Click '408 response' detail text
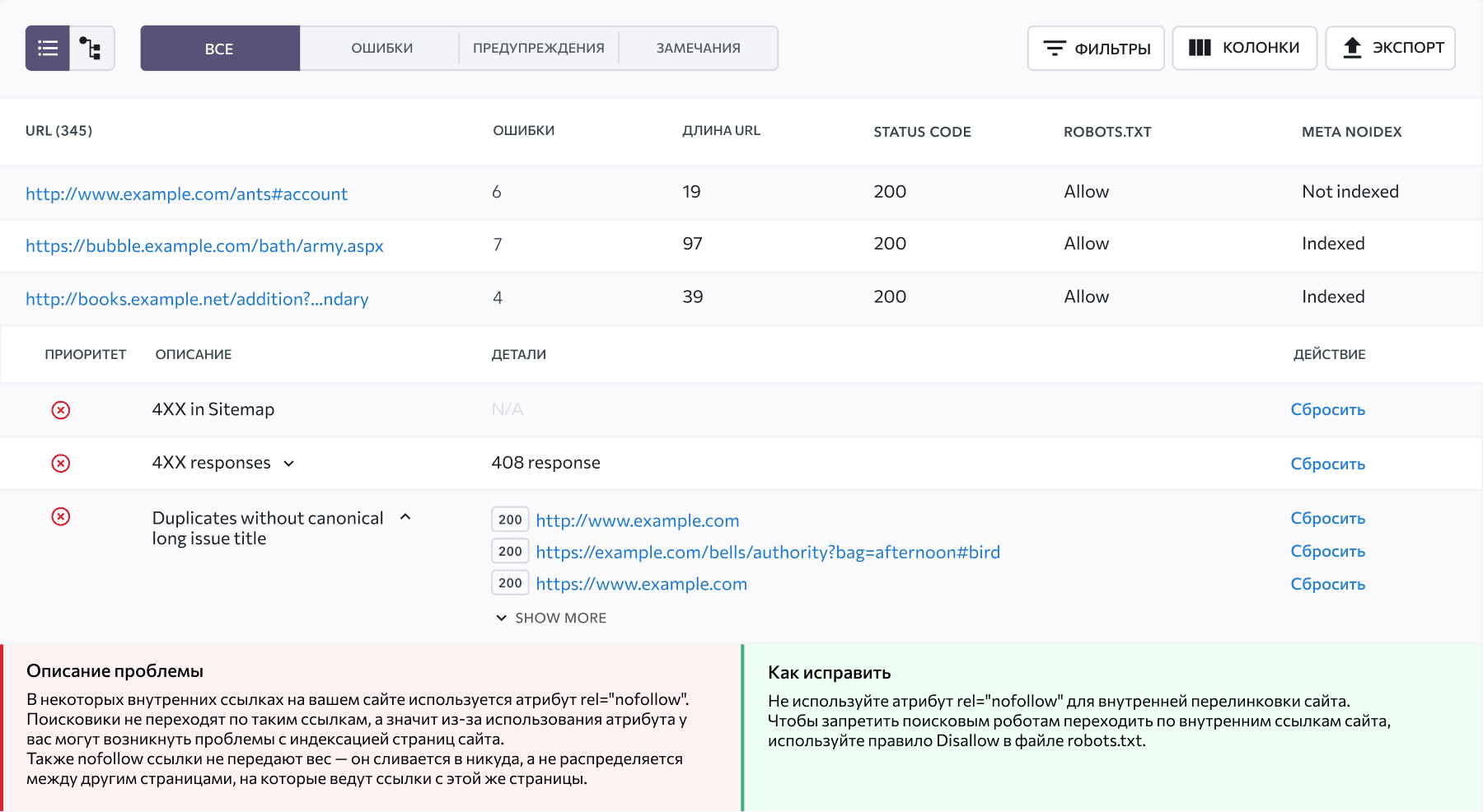1483x812 pixels. (545, 463)
